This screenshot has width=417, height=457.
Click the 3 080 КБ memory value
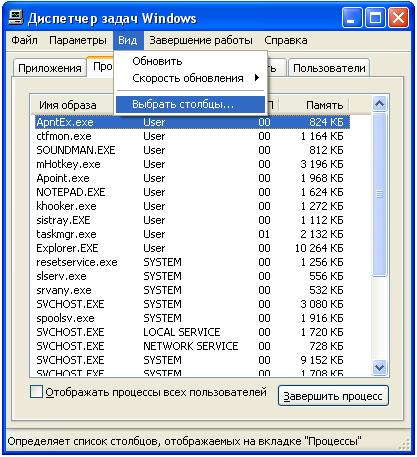[322, 304]
